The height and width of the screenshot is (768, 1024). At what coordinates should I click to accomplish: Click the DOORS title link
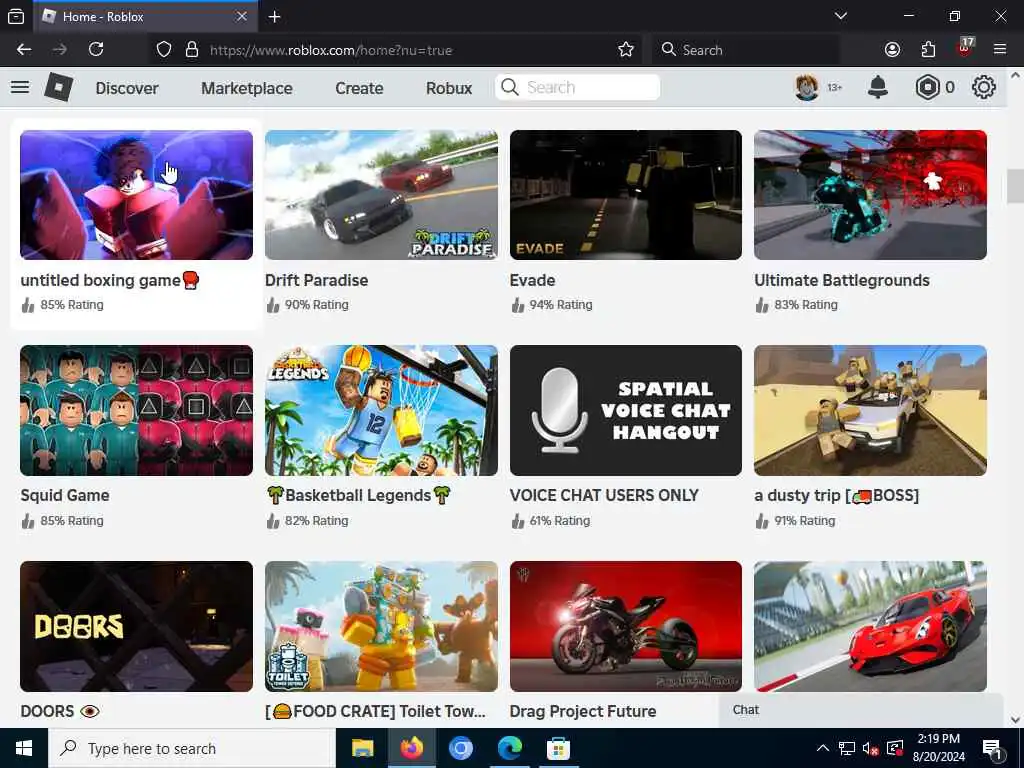coord(60,711)
